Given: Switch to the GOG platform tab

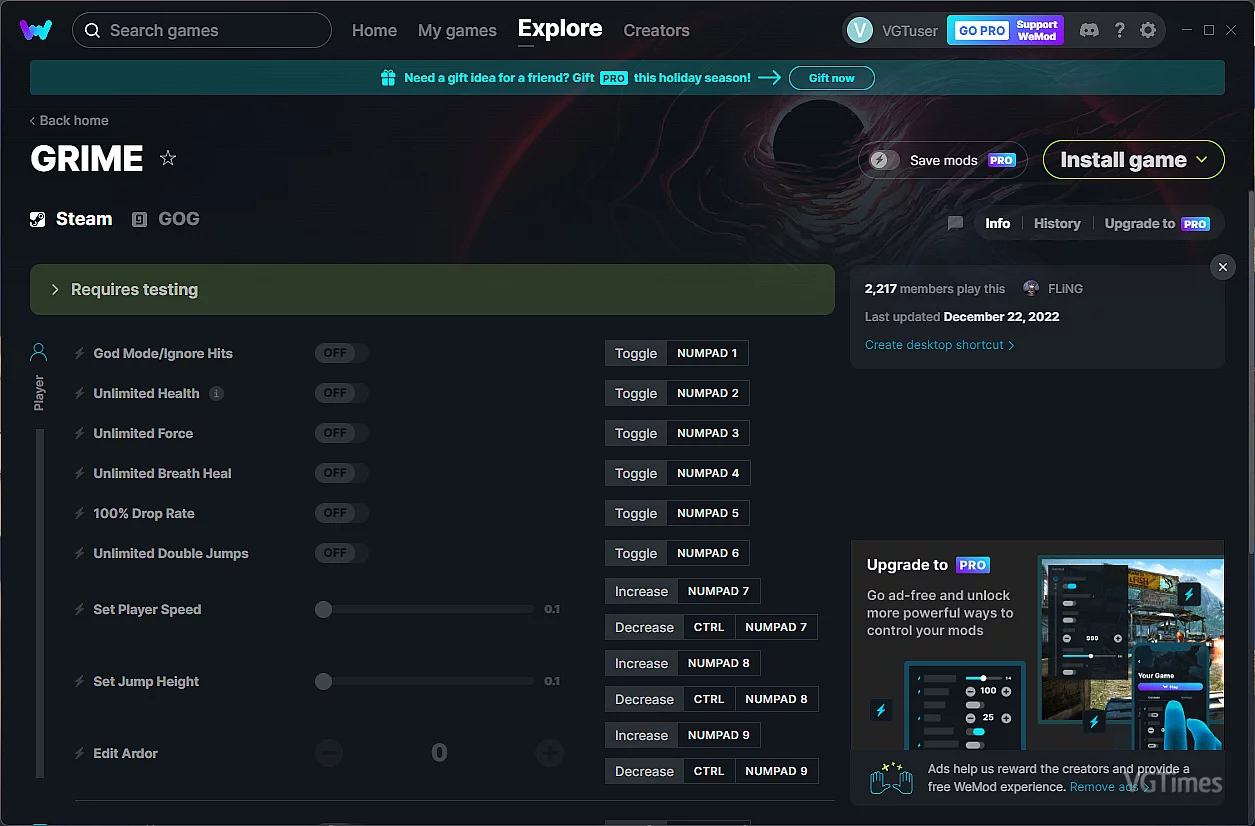Looking at the screenshot, I should click(x=166, y=219).
